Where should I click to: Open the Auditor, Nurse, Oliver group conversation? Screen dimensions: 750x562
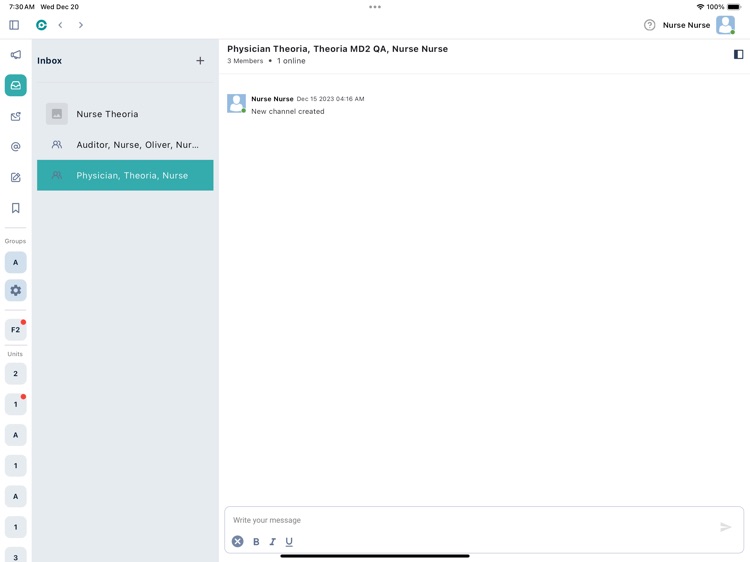(x=125, y=144)
